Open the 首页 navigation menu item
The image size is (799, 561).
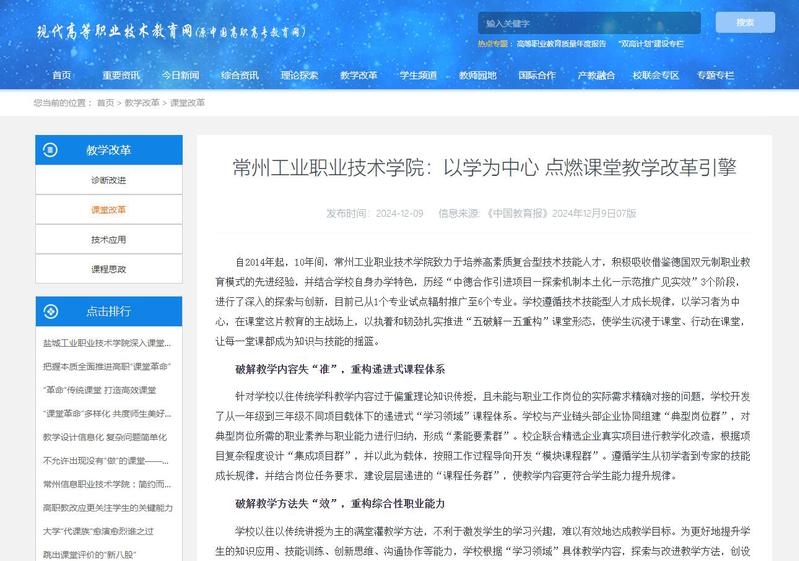(x=62, y=75)
